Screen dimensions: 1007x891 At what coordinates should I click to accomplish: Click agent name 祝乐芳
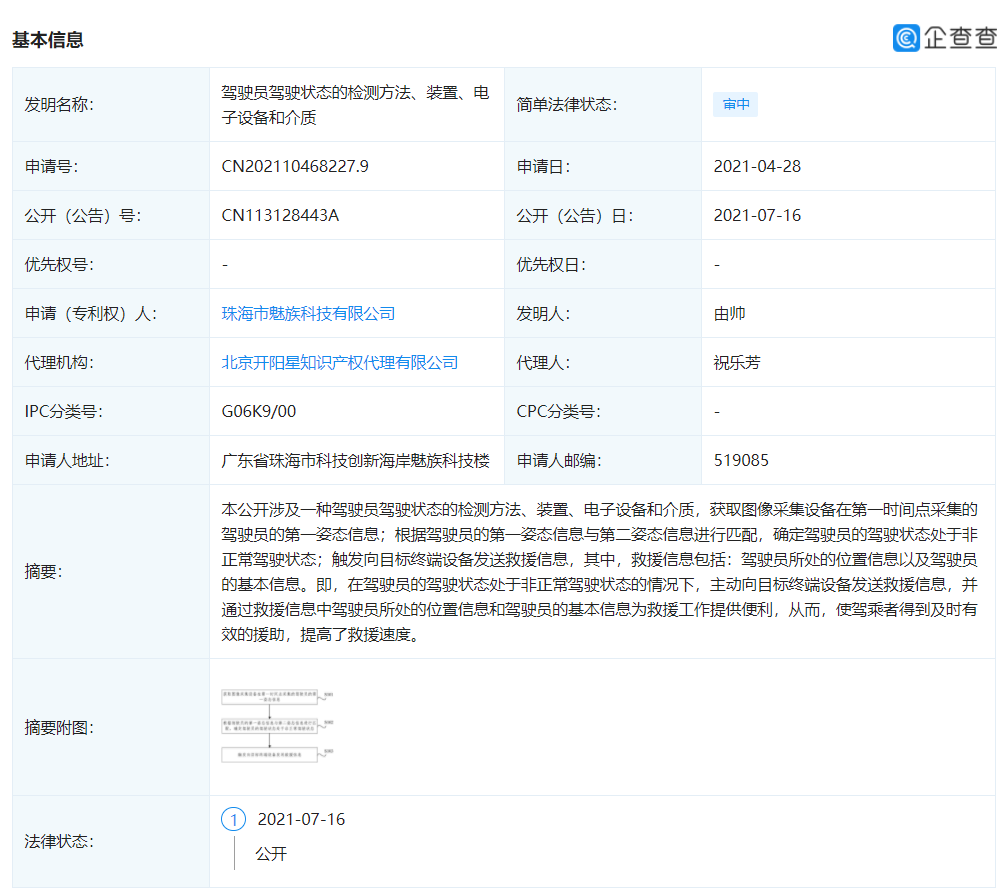(x=736, y=363)
